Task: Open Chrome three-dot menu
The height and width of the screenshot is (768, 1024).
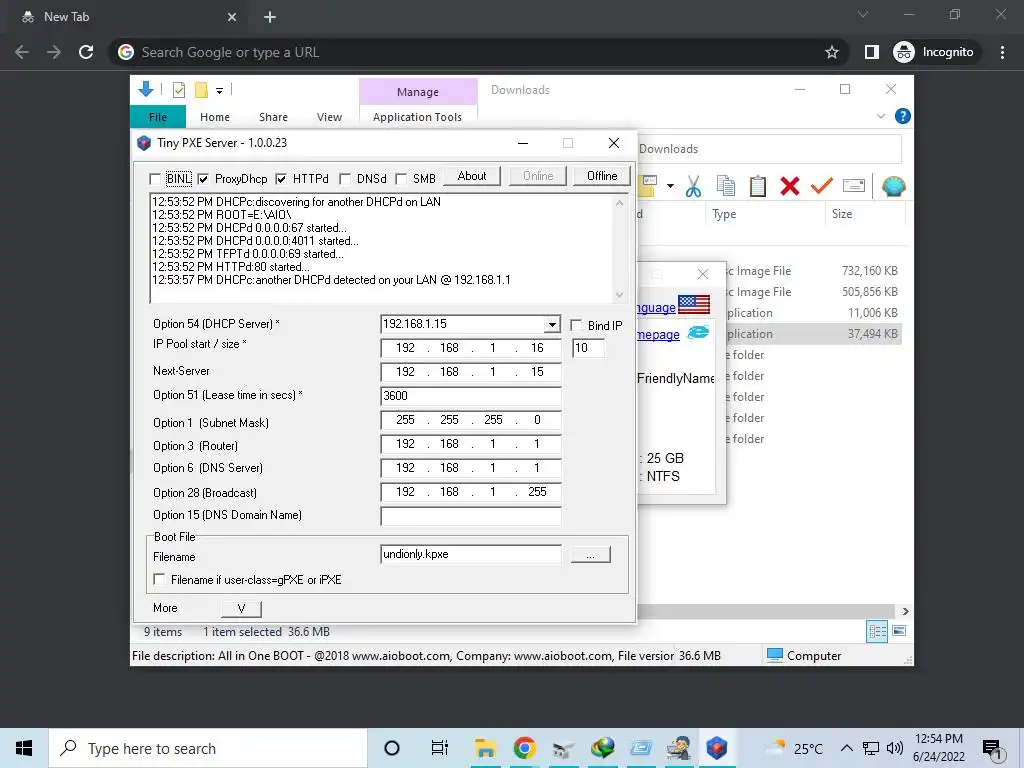Action: (x=1002, y=52)
